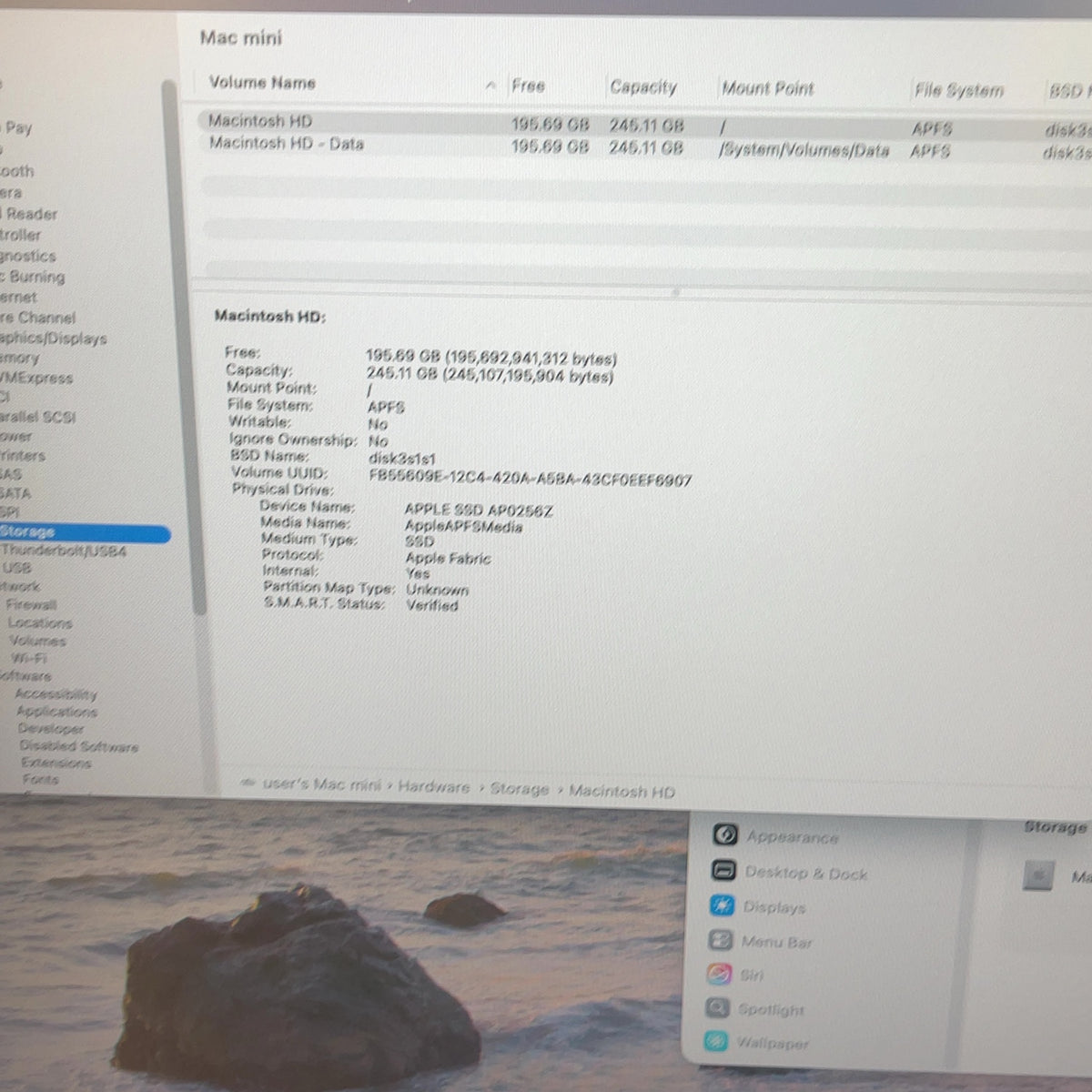The width and height of the screenshot is (1092, 1092).
Task: Click the S.M.A.R.T. Status Verified value
Action: pyautogui.click(x=432, y=605)
